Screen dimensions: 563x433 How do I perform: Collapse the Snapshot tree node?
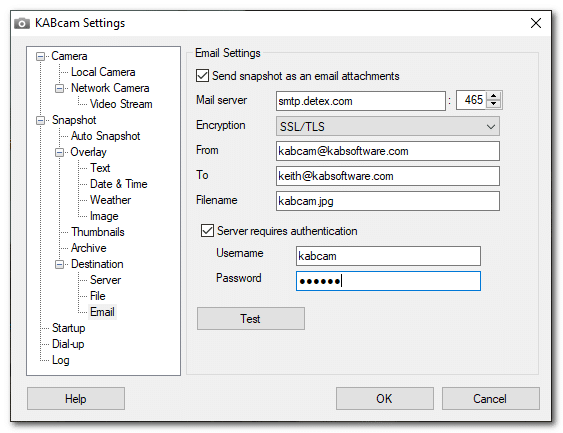[41, 120]
